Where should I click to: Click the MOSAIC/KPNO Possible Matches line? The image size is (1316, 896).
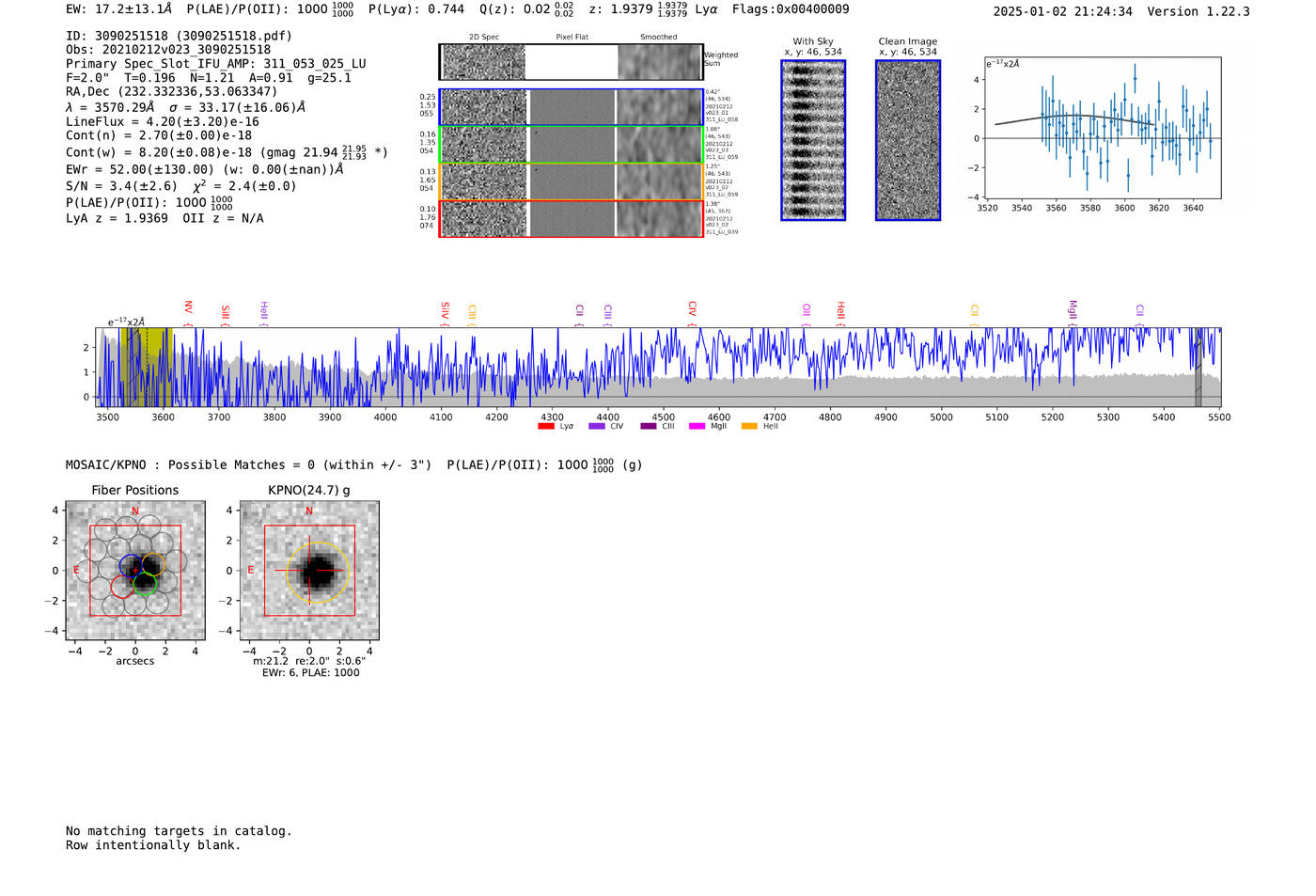354,464
